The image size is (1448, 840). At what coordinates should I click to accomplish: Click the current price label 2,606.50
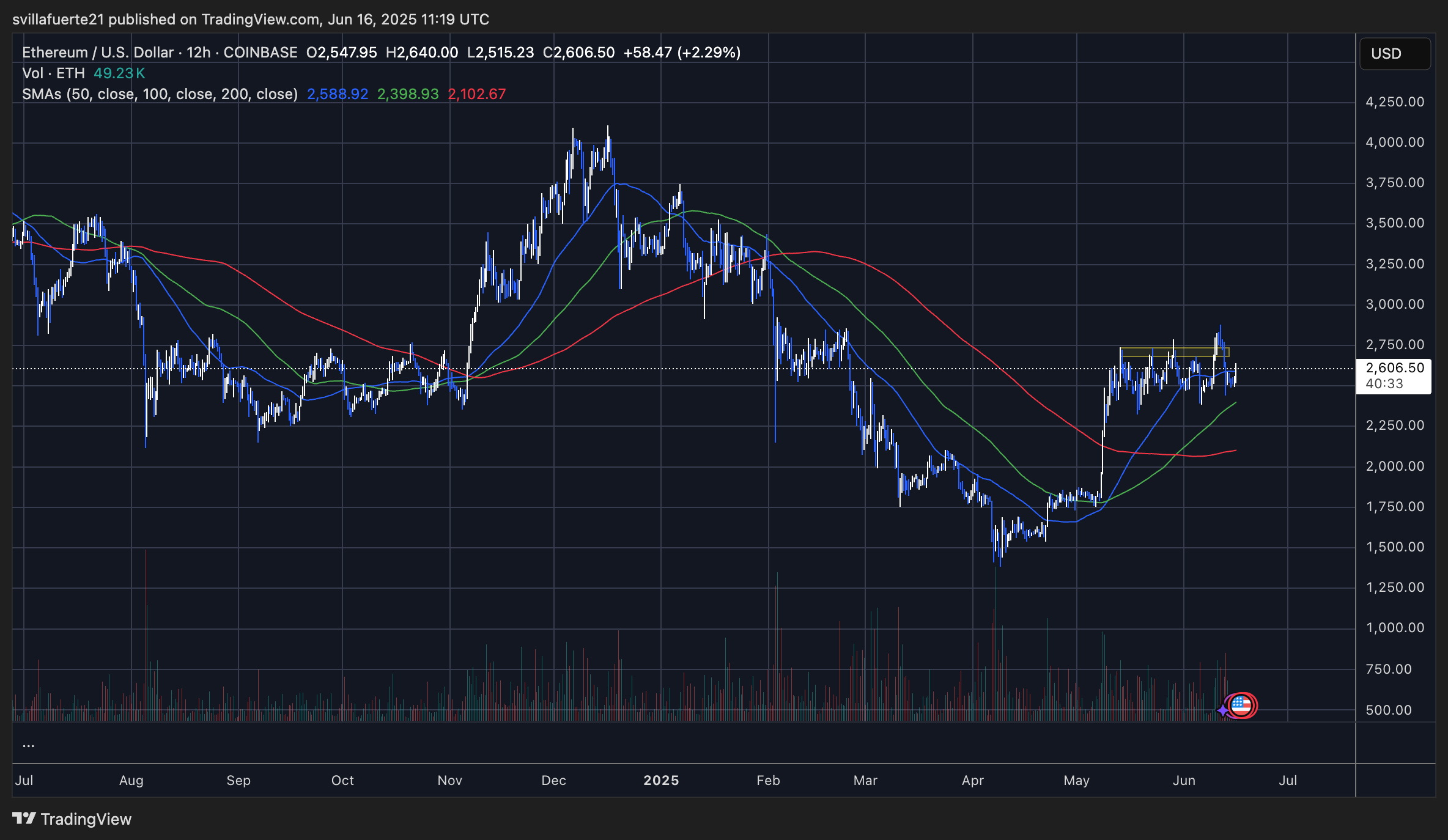pos(1394,368)
